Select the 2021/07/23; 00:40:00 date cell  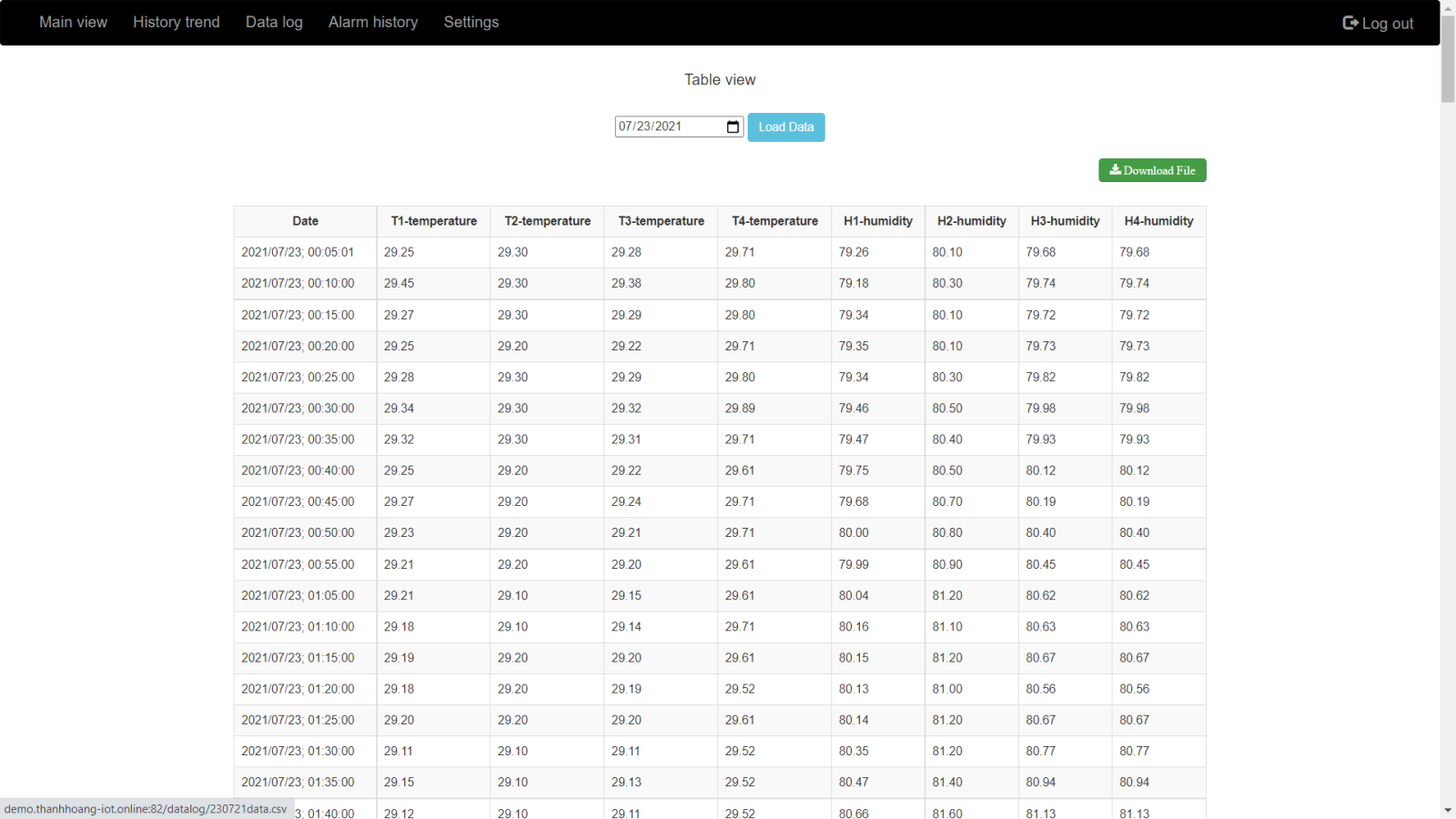(x=306, y=470)
